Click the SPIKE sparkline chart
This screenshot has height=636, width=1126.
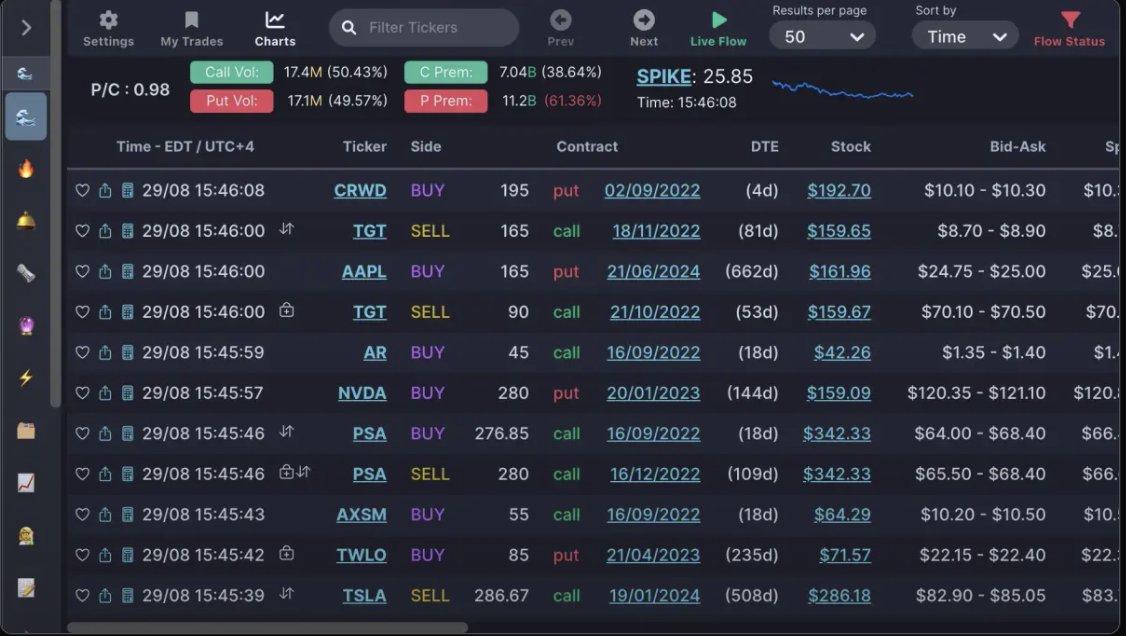842,90
